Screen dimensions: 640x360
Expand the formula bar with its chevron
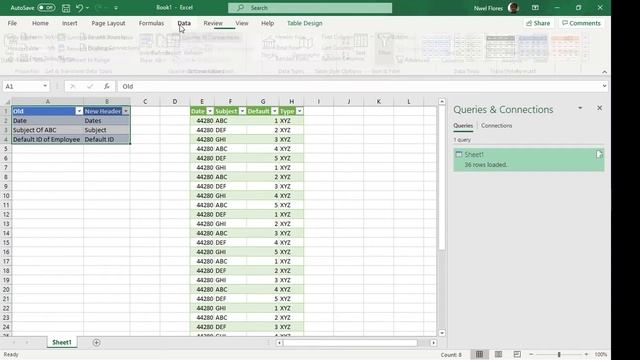coord(604,86)
